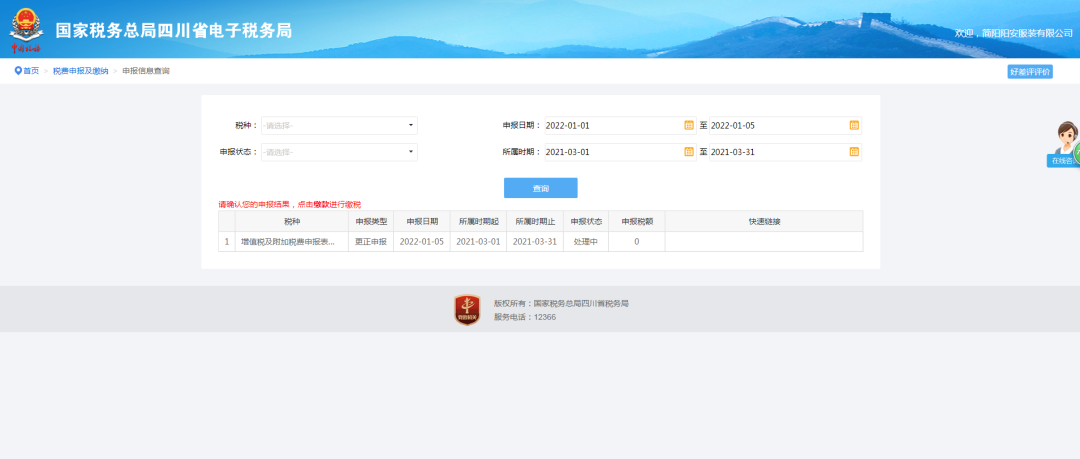This screenshot has width=1080, height=459.
Task: Click the 2022-01-05 table cell
Action: click(422, 242)
